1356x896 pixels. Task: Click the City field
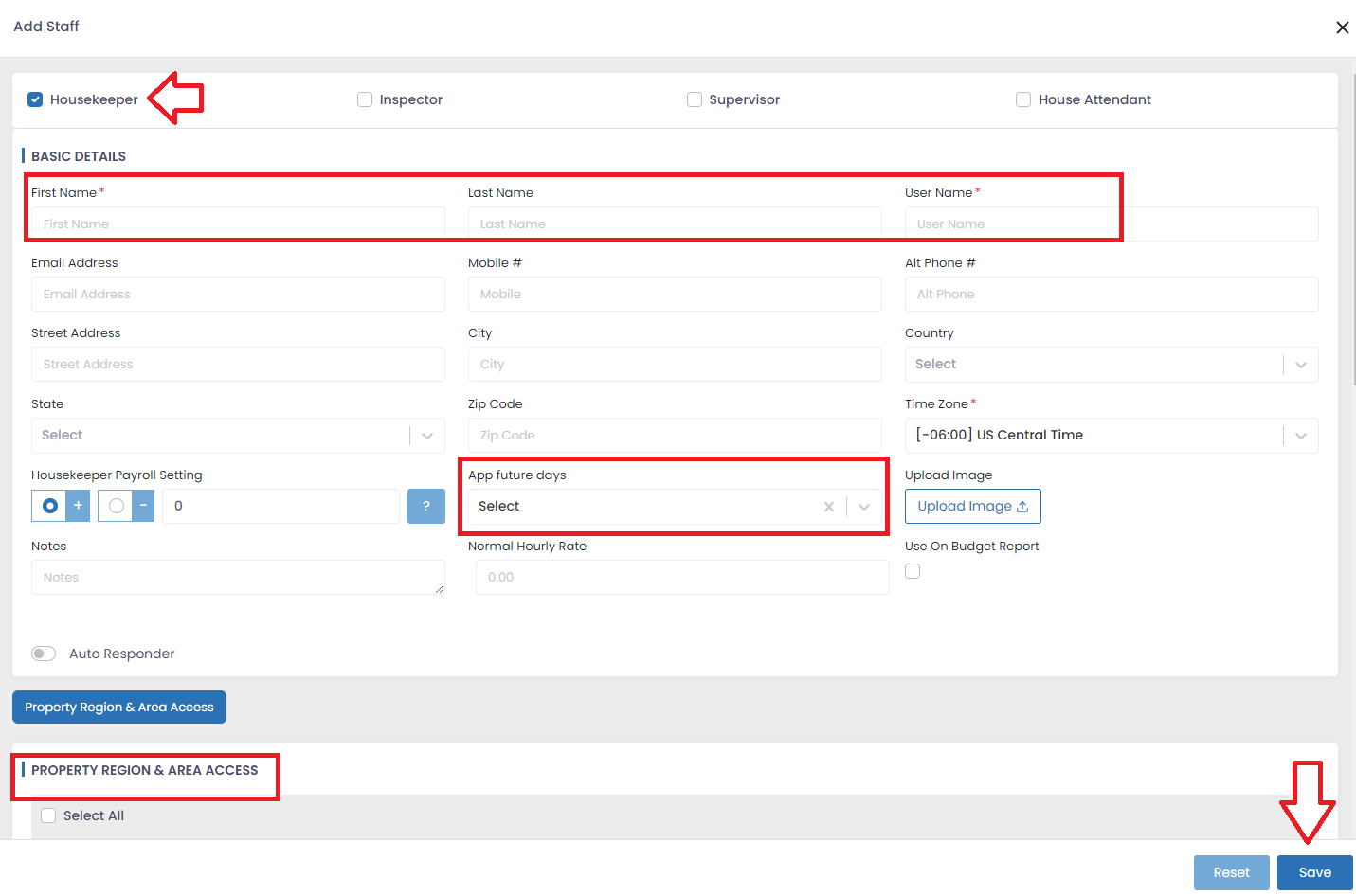pos(675,364)
